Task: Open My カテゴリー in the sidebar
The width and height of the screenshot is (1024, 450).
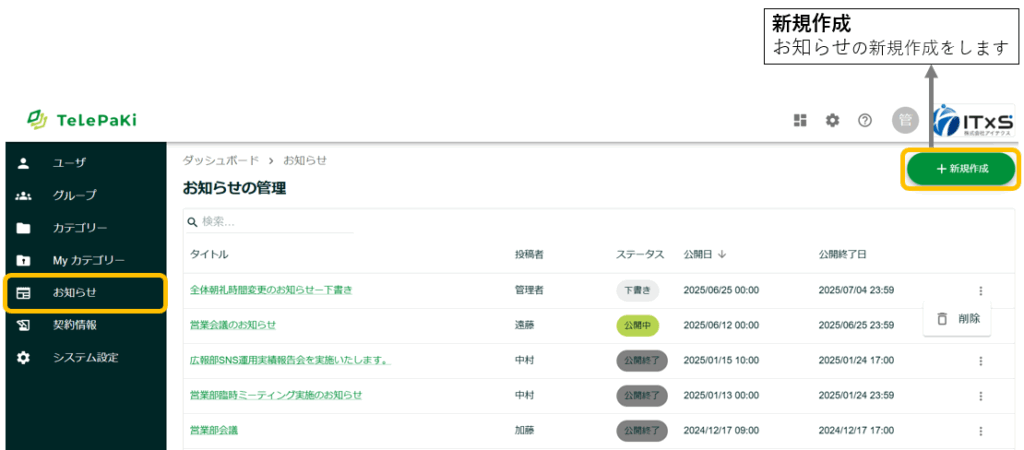Action: [88, 260]
